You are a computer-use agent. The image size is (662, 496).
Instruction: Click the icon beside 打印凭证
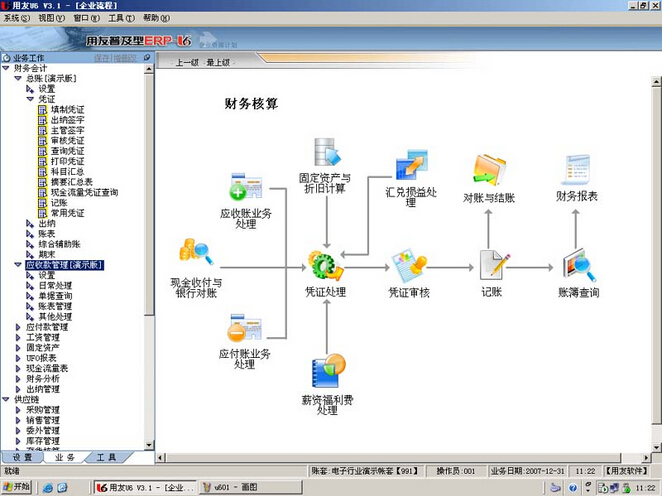pos(43,161)
